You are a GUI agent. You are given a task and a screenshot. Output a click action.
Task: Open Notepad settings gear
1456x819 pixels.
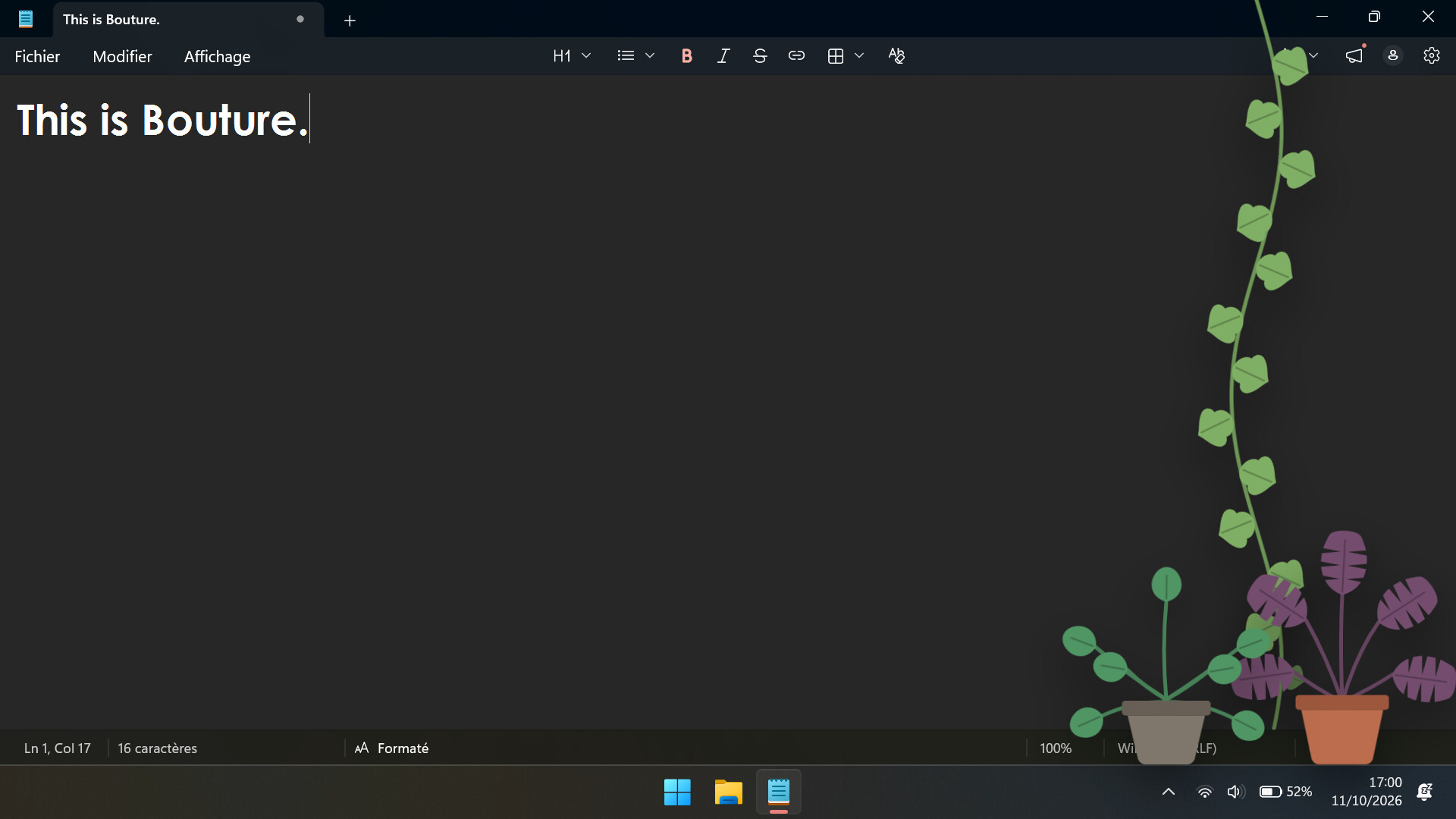click(x=1431, y=56)
